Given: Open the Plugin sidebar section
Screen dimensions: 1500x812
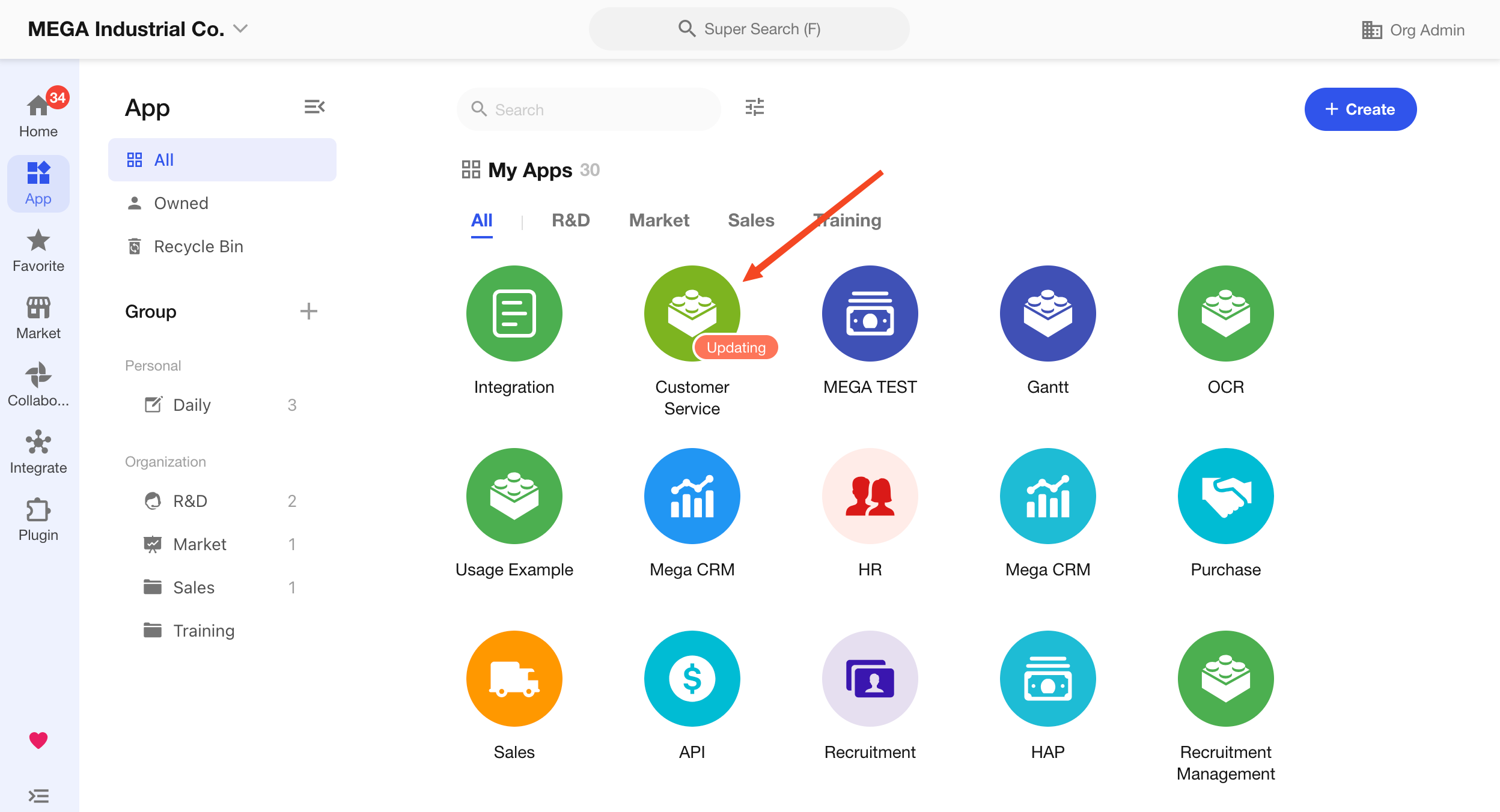Looking at the screenshot, I should click(x=38, y=519).
